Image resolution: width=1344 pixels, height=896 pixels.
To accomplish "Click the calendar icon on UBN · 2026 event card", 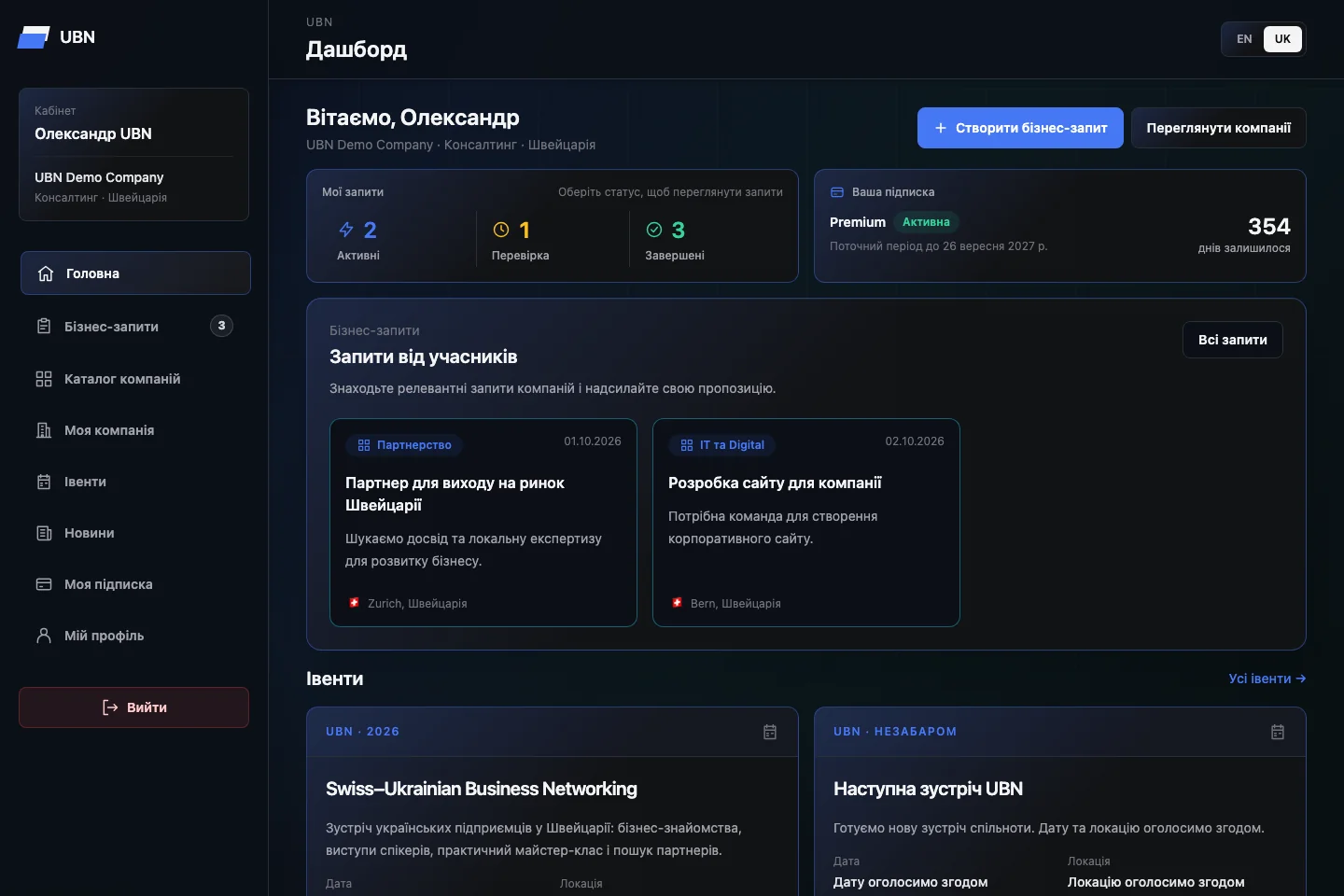I will tap(770, 732).
